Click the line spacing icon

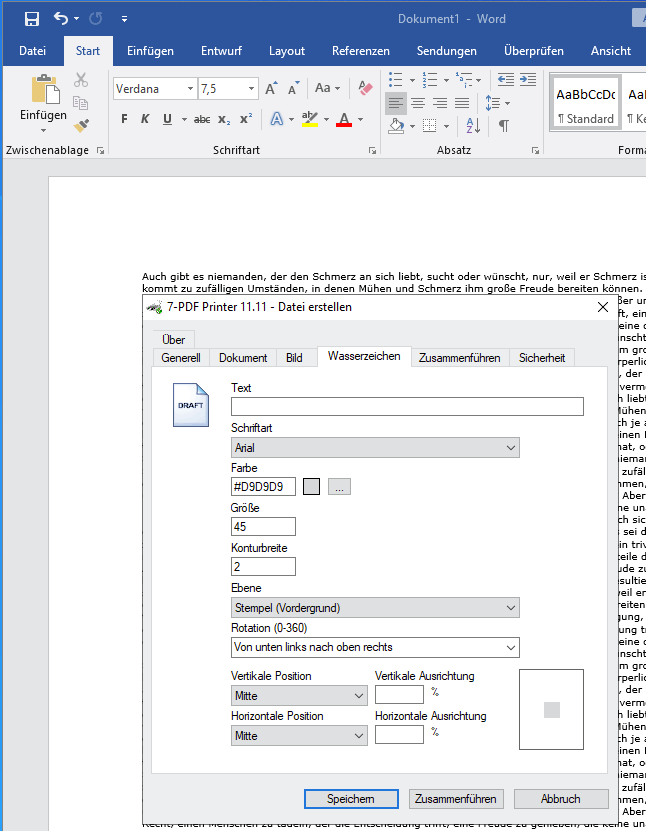tap(493, 103)
